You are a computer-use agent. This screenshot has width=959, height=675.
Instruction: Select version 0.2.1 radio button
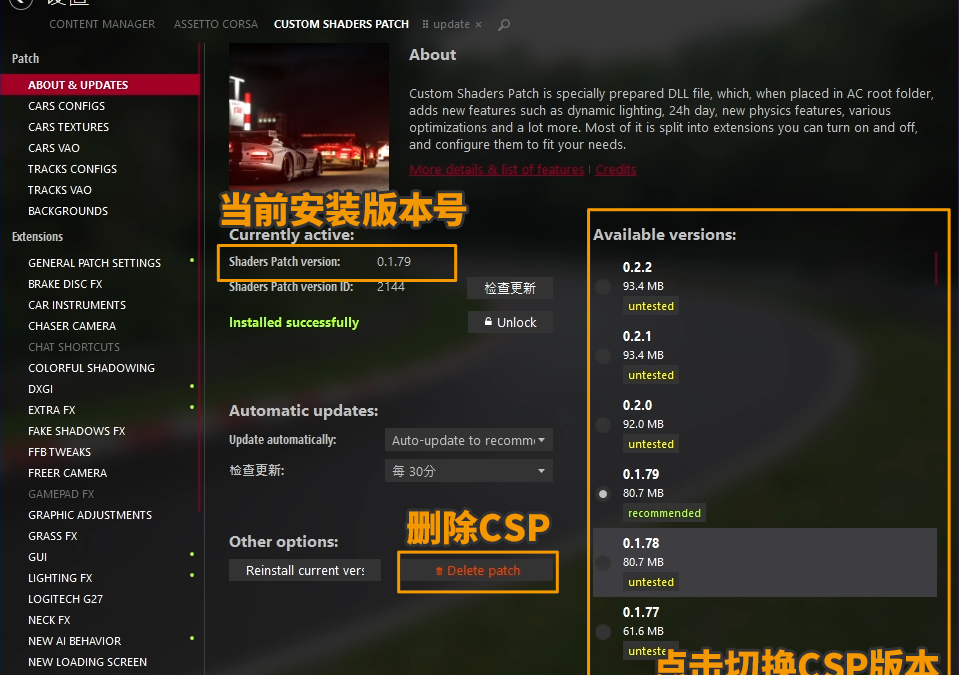603,355
